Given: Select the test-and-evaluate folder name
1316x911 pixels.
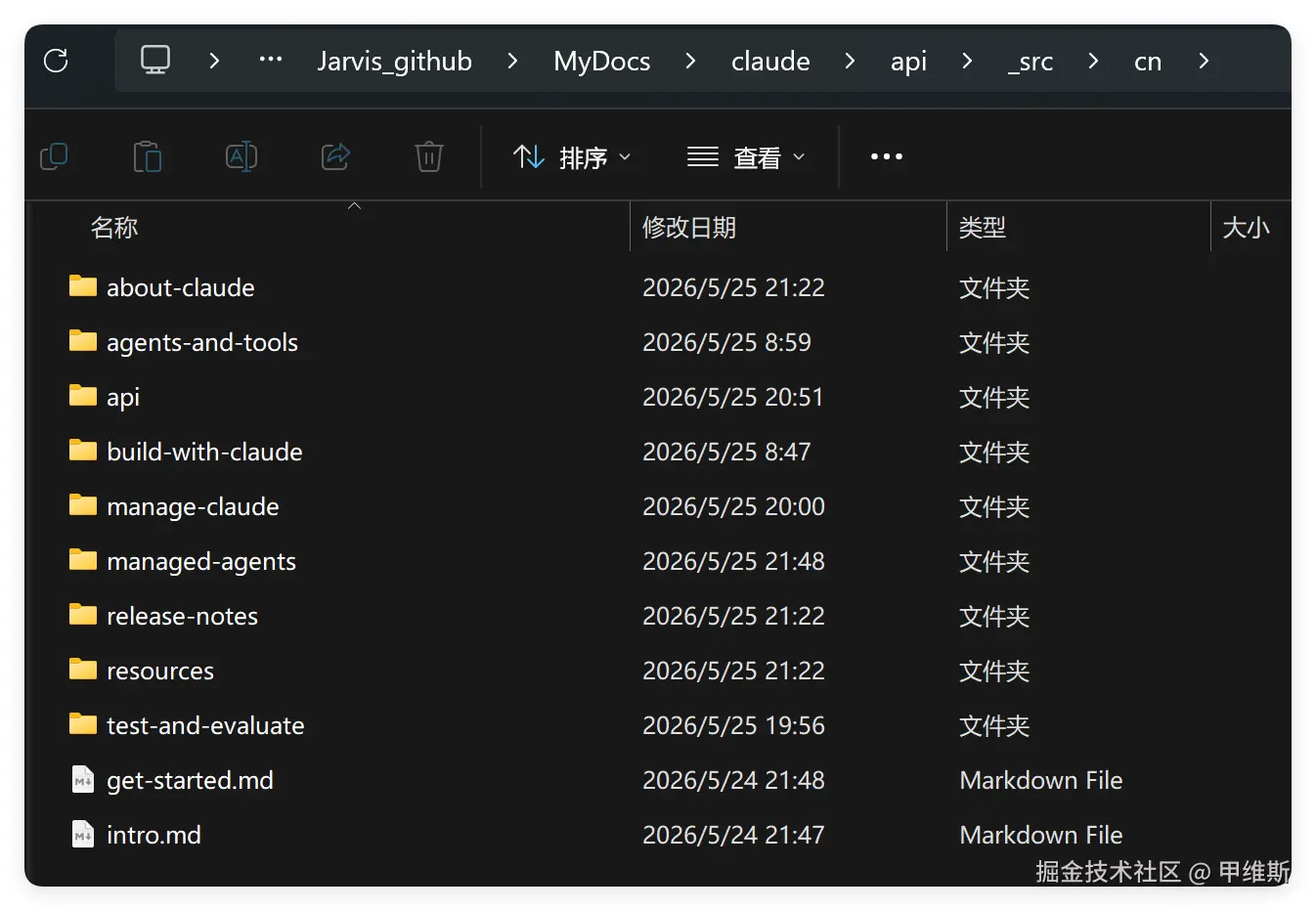Looking at the screenshot, I should (x=205, y=725).
